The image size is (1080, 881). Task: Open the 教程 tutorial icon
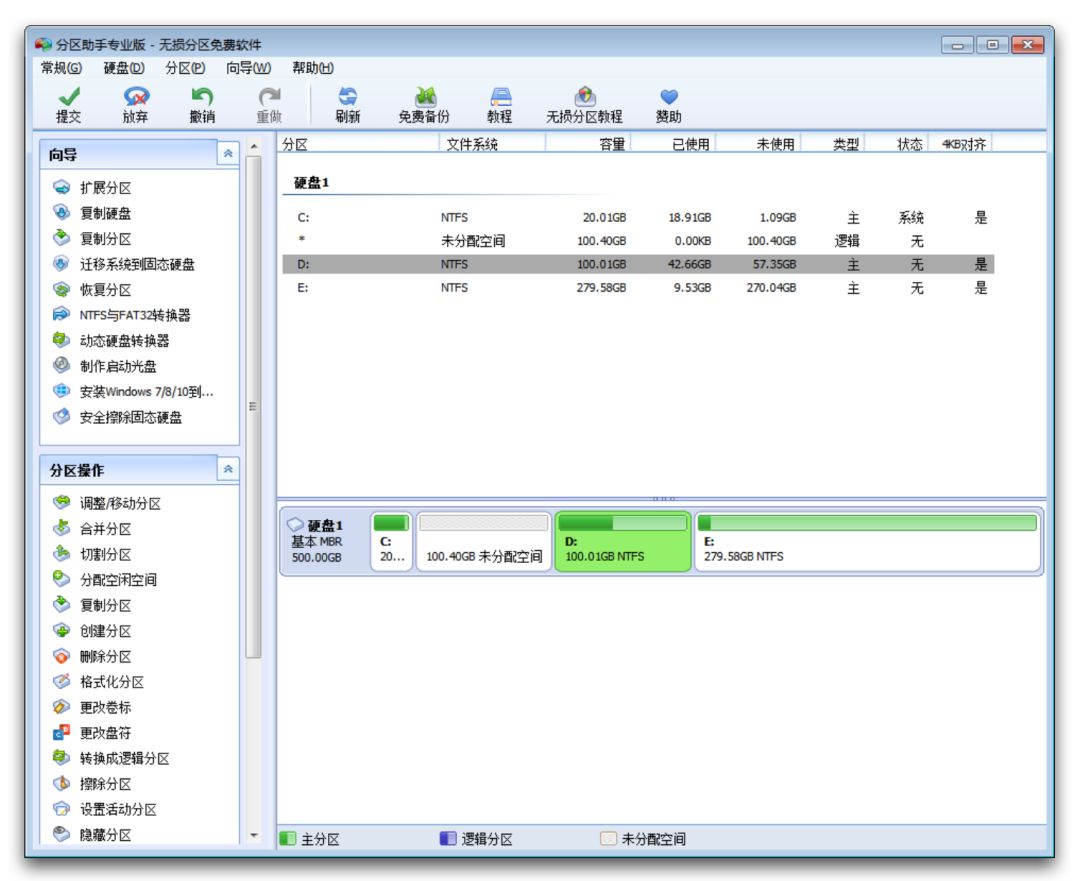pyautogui.click(x=500, y=97)
